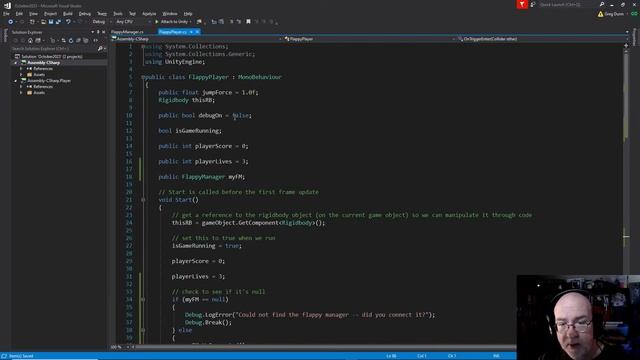Expand Assets under Assembly-CSharp.Player
This screenshot has height=360, width=640.
pos(22,93)
